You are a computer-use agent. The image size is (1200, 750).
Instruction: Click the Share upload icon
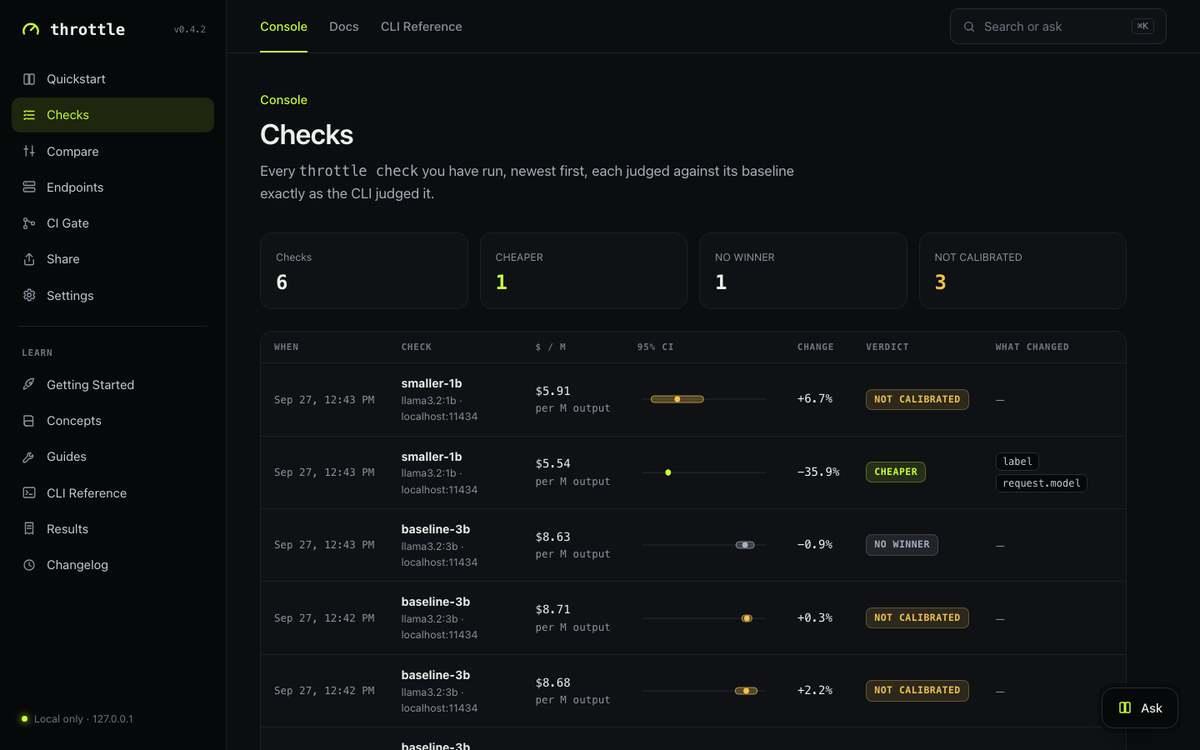coord(29,259)
